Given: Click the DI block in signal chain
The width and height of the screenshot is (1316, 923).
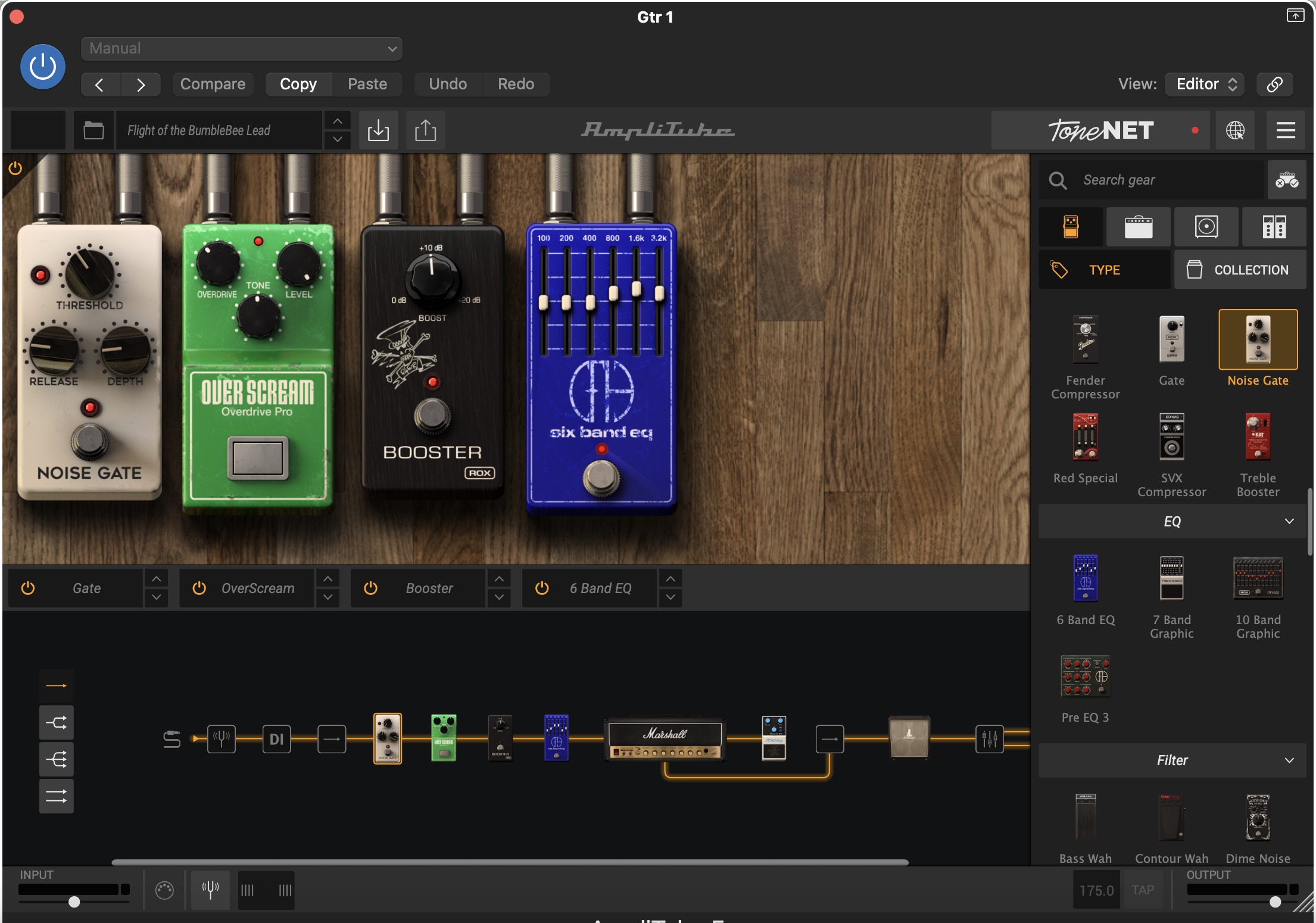Looking at the screenshot, I should 277,739.
